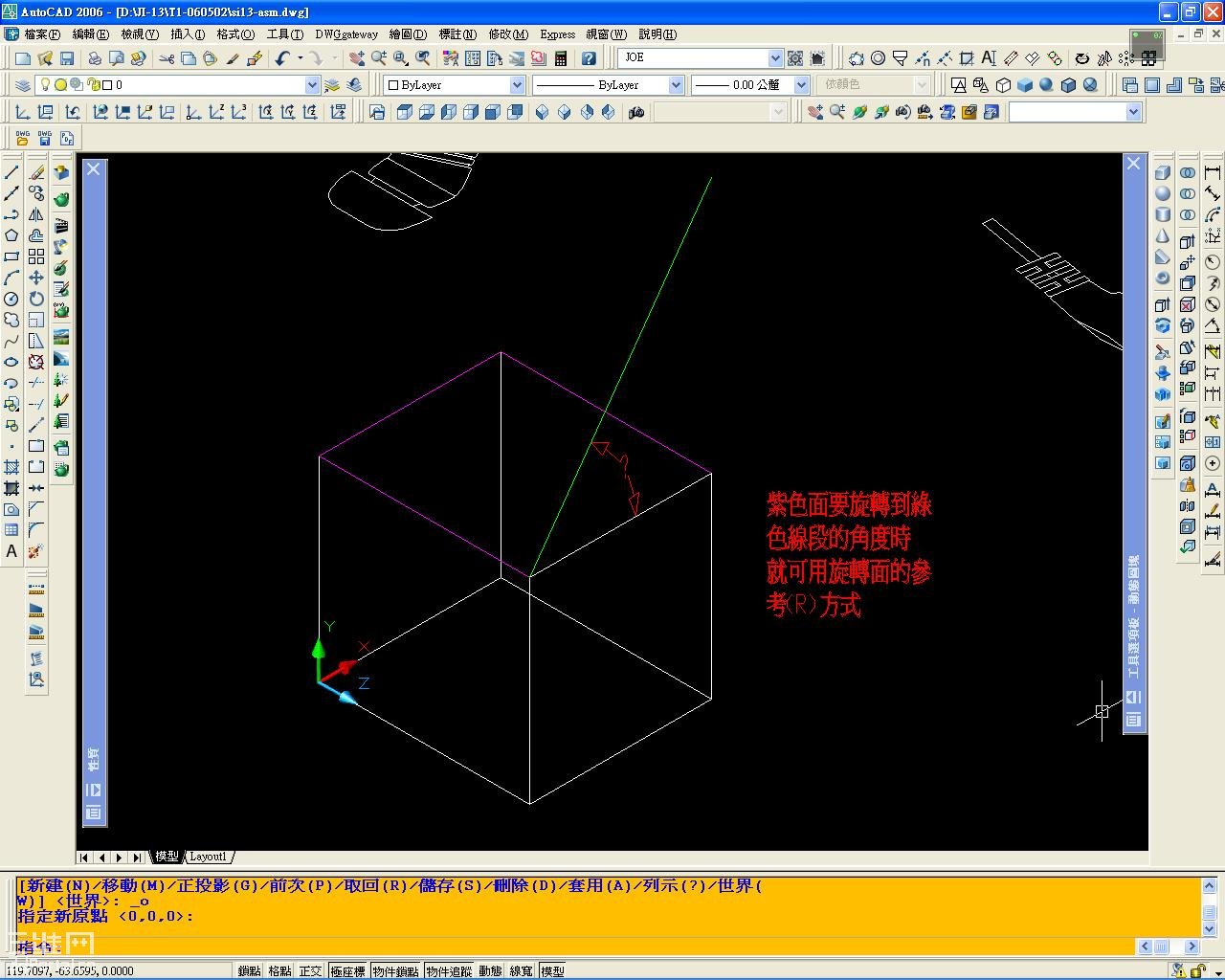The image size is (1225, 980).
Task: Click the command line input field
Action: click(574, 947)
